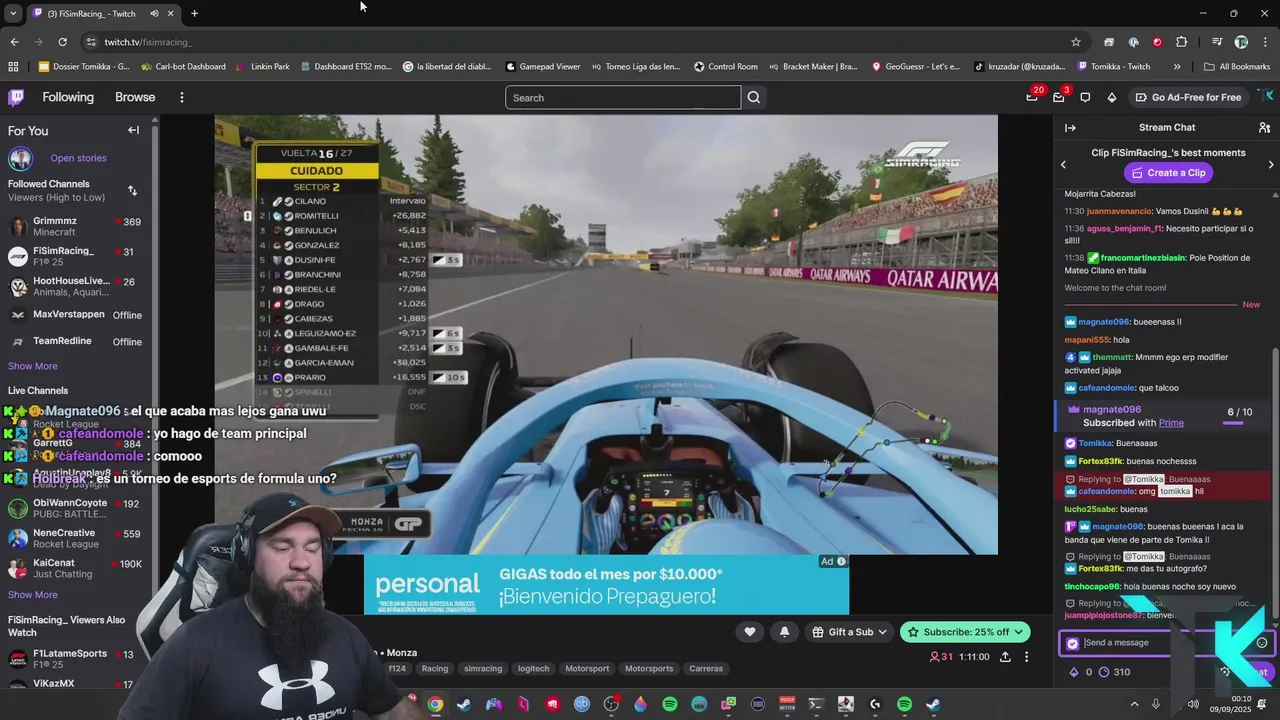The image size is (1280, 720).
Task: Open the Control Room bookmark
Action: pyautogui.click(x=726, y=67)
